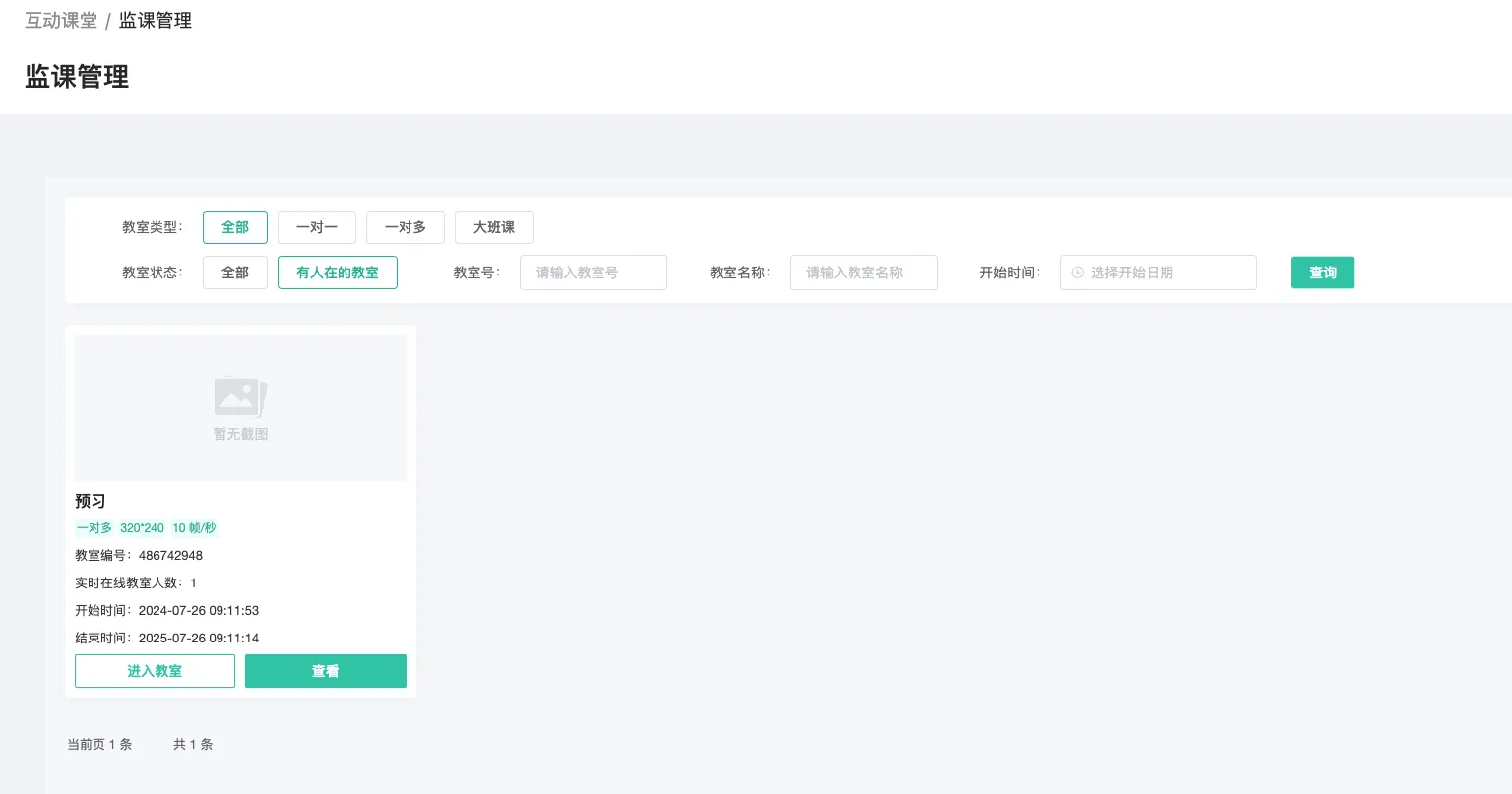The width and height of the screenshot is (1512, 794).
Task: Click inside the 请输入教室号 input field
Action: pyautogui.click(x=593, y=273)
